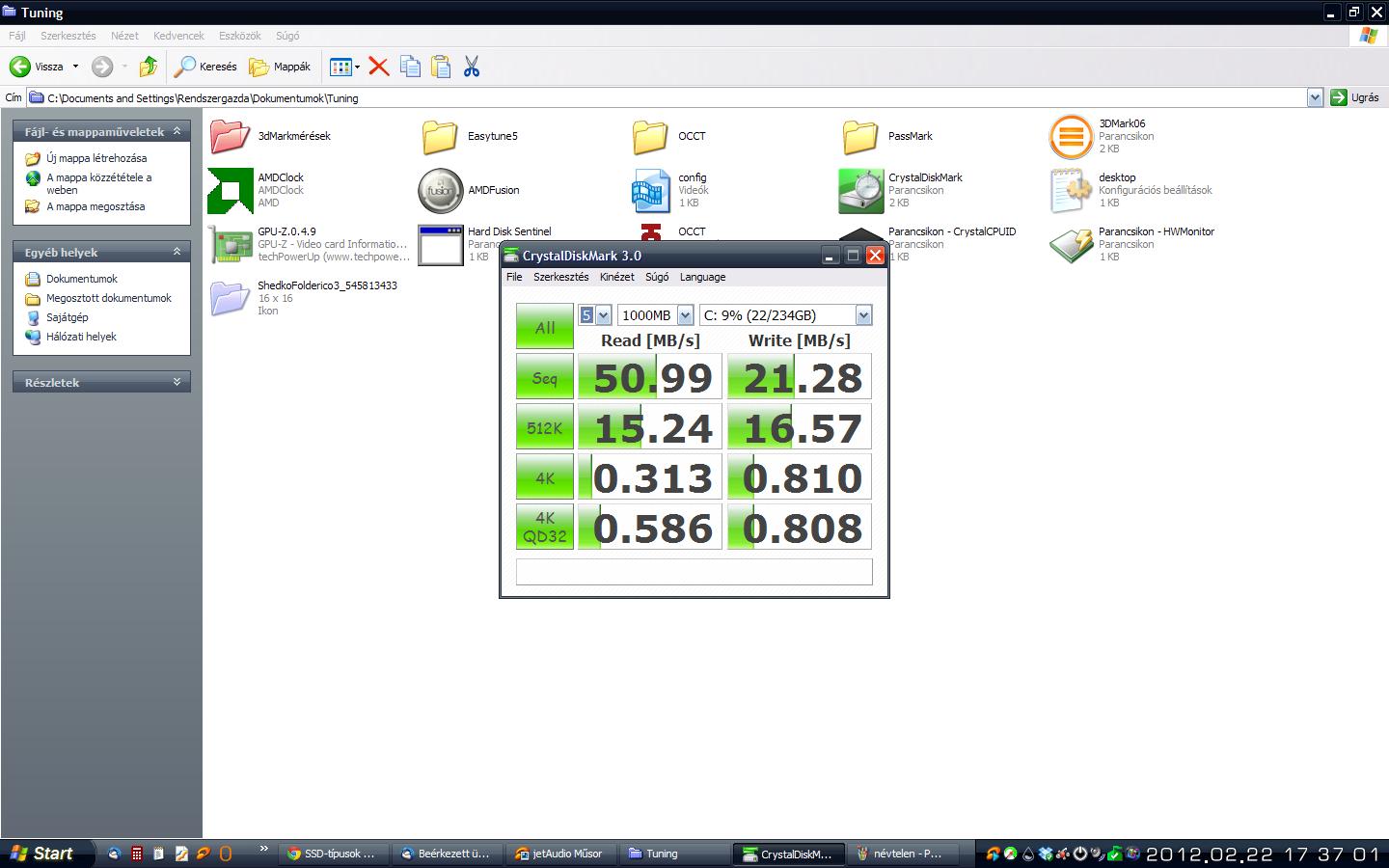The image size is (1389, 868).
Task: Open the Keresés search tool
Action: point(205,67)
